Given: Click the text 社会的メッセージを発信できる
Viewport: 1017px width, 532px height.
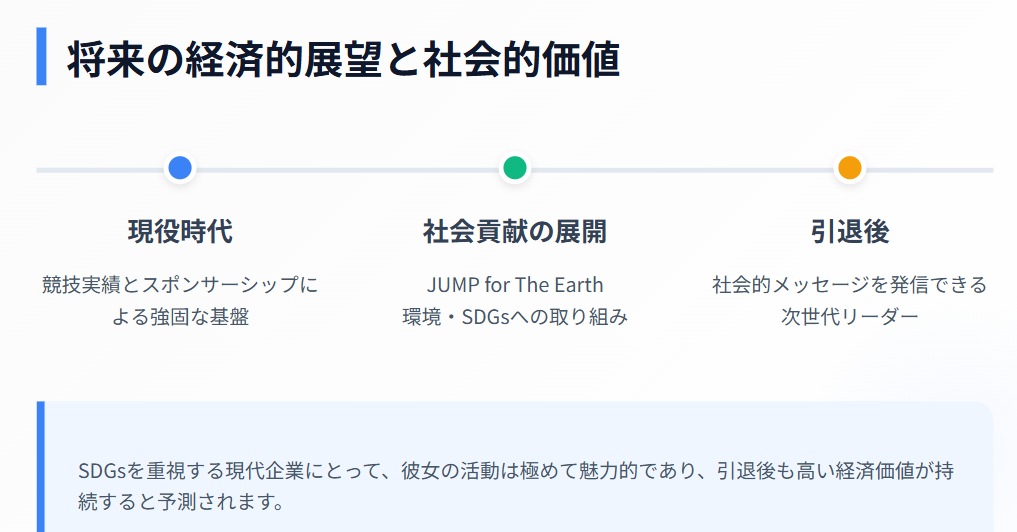Looking at the screenshot, I should [x=849, y=285].
